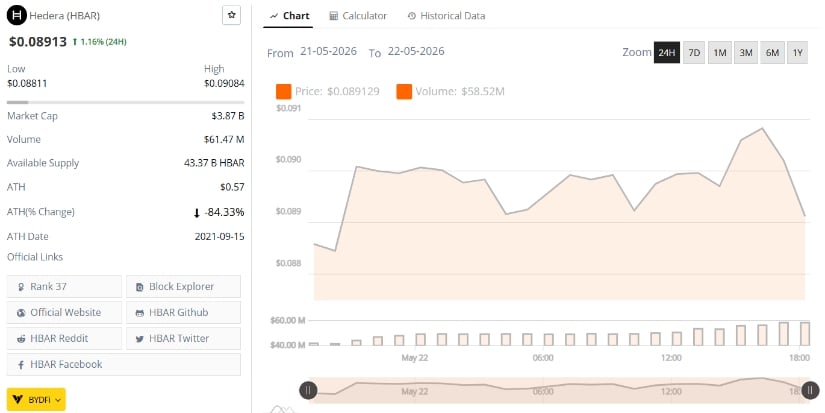Select the 1M zoom range
Viewport: 825px width, 413px height.
720,53
